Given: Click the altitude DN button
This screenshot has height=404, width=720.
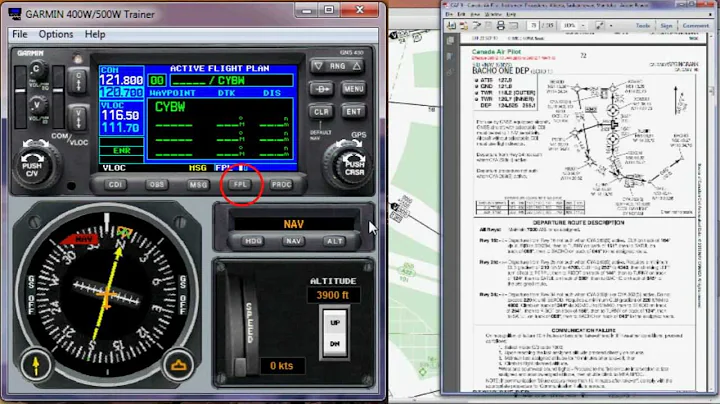Looking at the screenshot, I should [x=335, y=344].
